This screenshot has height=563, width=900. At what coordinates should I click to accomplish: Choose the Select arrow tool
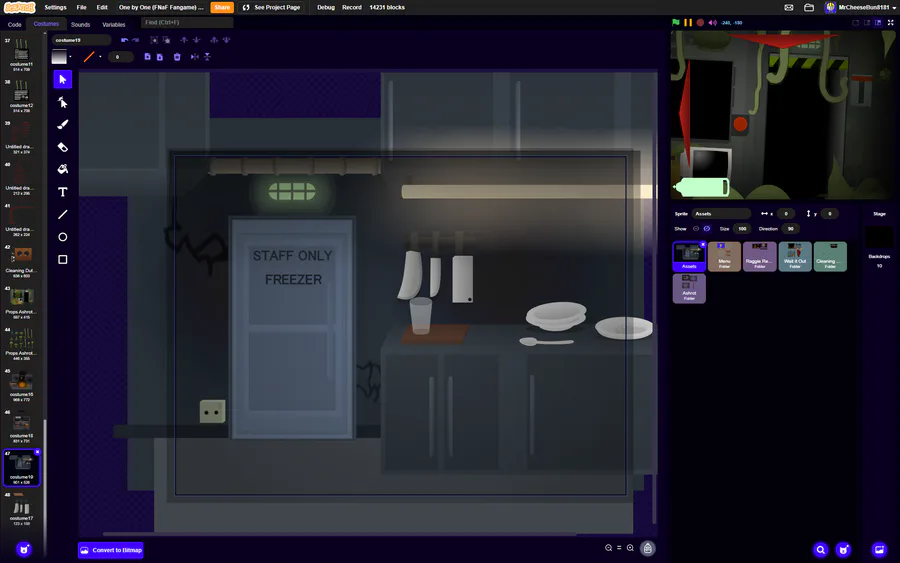tap(63, 79)
